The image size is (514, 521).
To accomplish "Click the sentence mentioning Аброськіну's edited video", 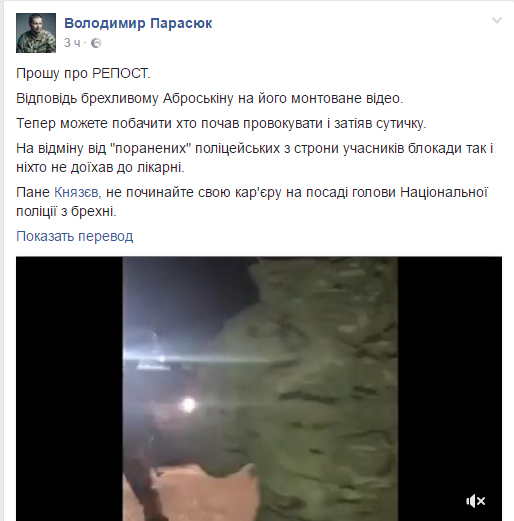I will click(x=210, y=98).
